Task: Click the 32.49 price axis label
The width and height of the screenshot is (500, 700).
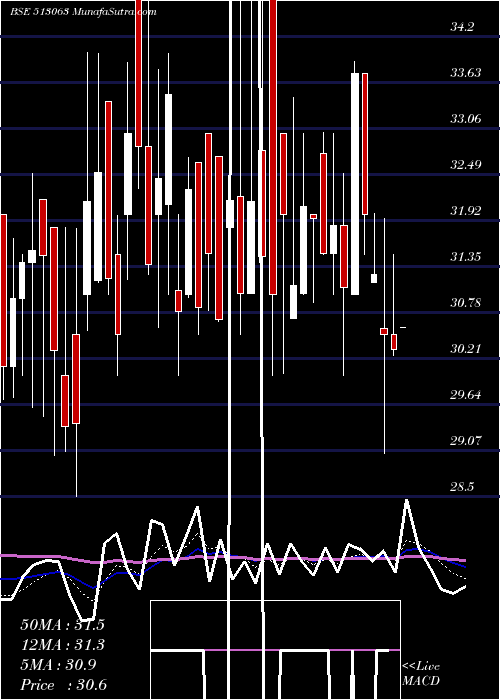Action: coord(466,165)
